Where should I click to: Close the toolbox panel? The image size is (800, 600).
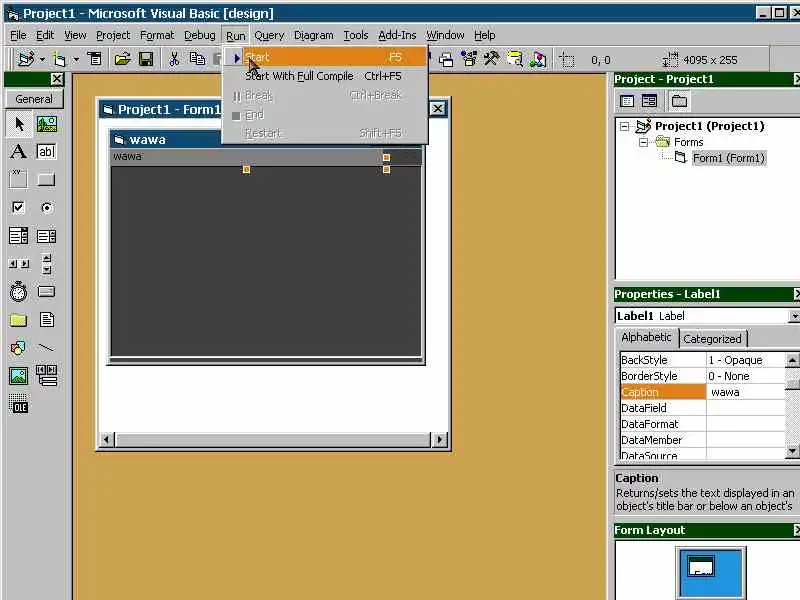pyautogui.click(x=57, y=79)
